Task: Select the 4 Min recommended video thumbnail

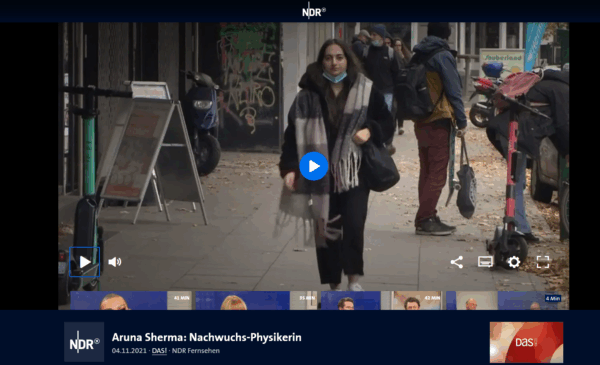Action: coord(507,300)
